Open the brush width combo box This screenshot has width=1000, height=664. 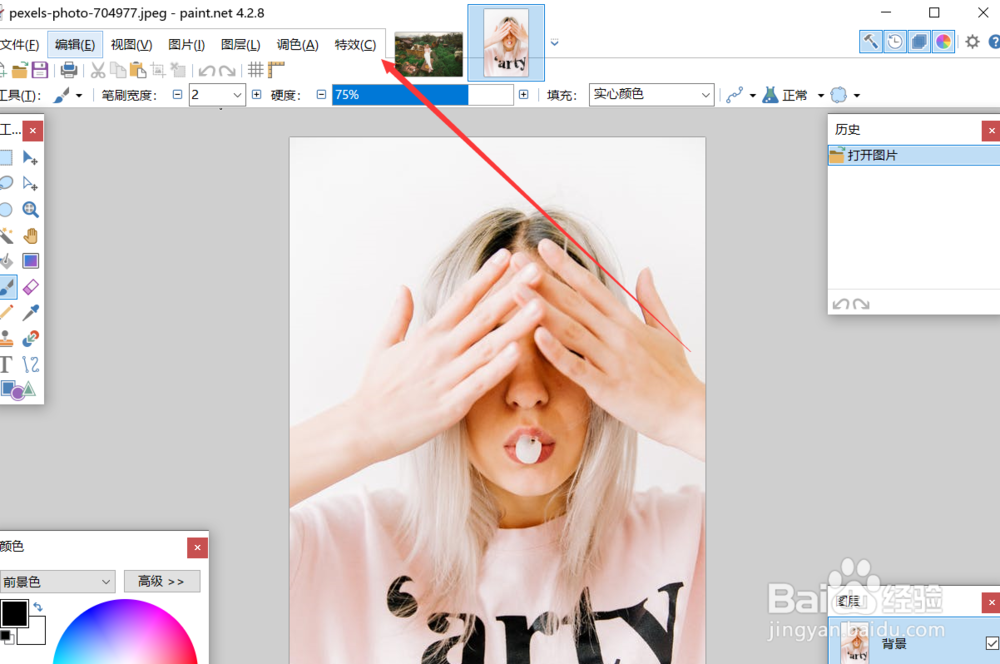pyautogui.click(x=217, y=95)
